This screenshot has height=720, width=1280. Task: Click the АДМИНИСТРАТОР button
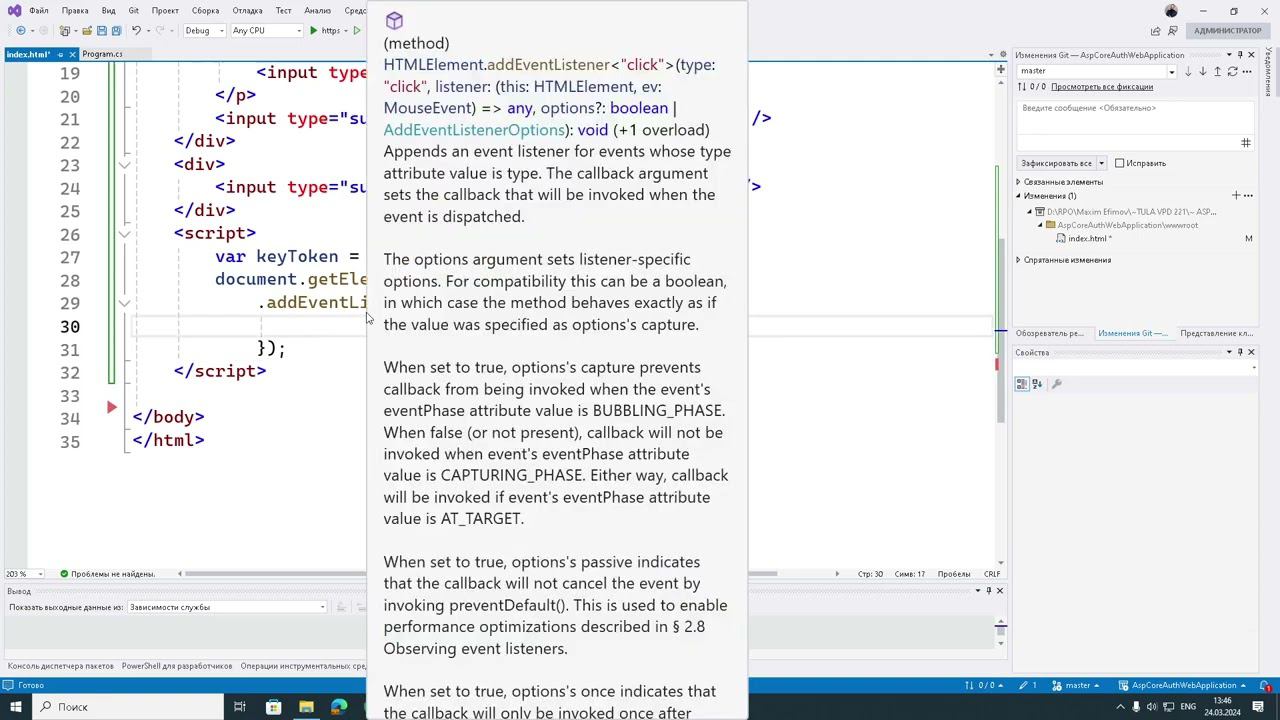[1227, 31]
